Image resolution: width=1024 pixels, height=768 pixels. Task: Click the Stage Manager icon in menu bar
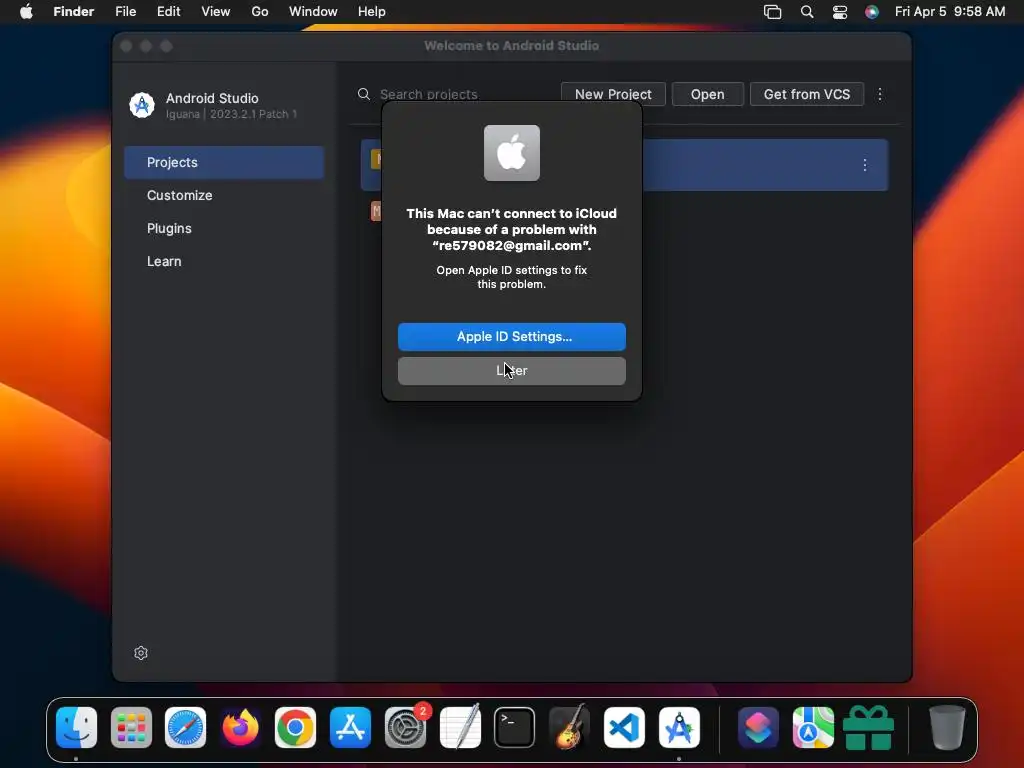coord(773,12)
